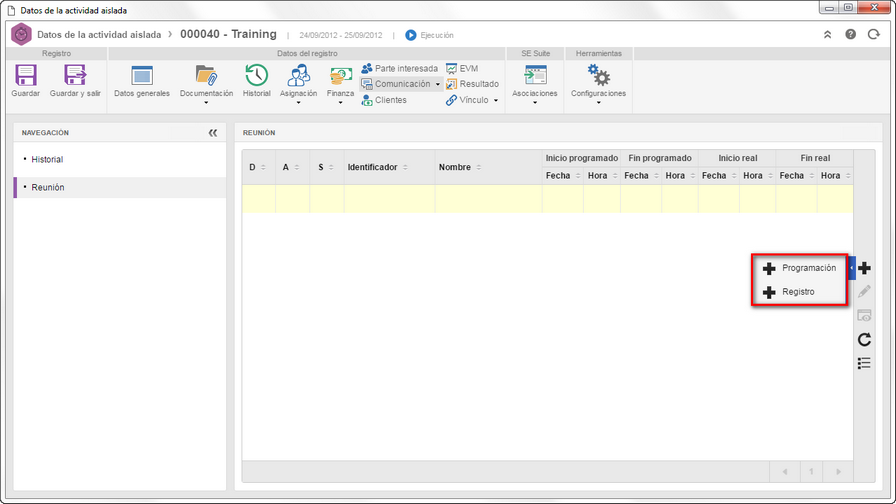Screen dimensions: 896x504
Task: Expand the Asignación dropdown arrow
Action: (x=298, y=103)
